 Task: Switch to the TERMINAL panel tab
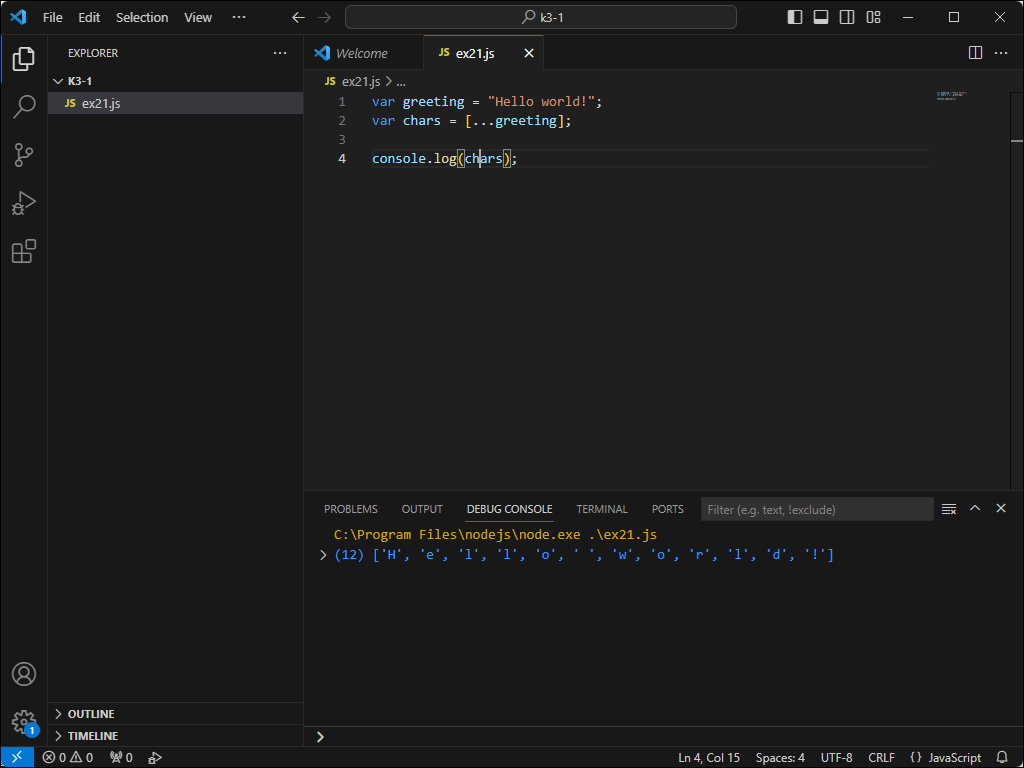click(x=601, y=509)
